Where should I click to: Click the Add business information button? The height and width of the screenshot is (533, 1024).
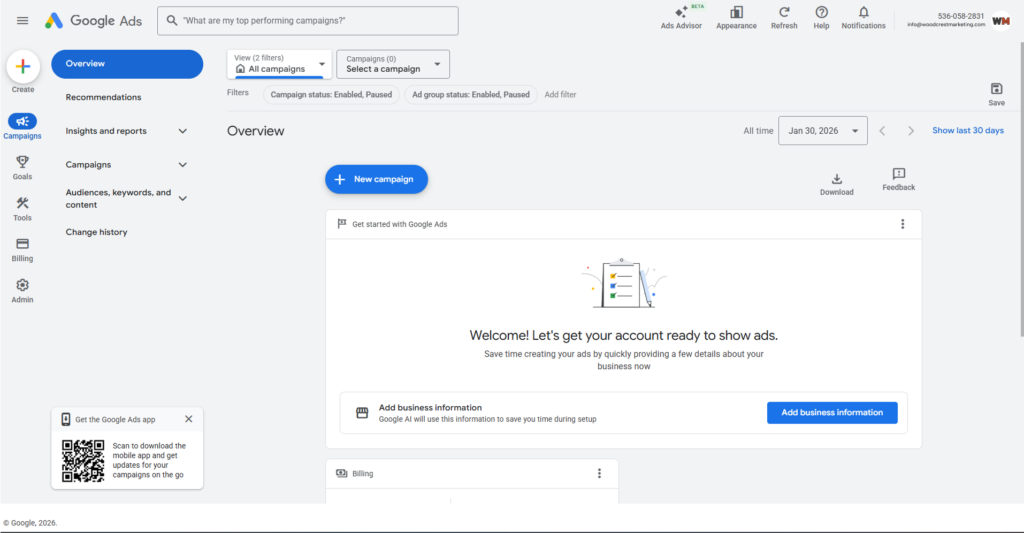tap(831, 413)
